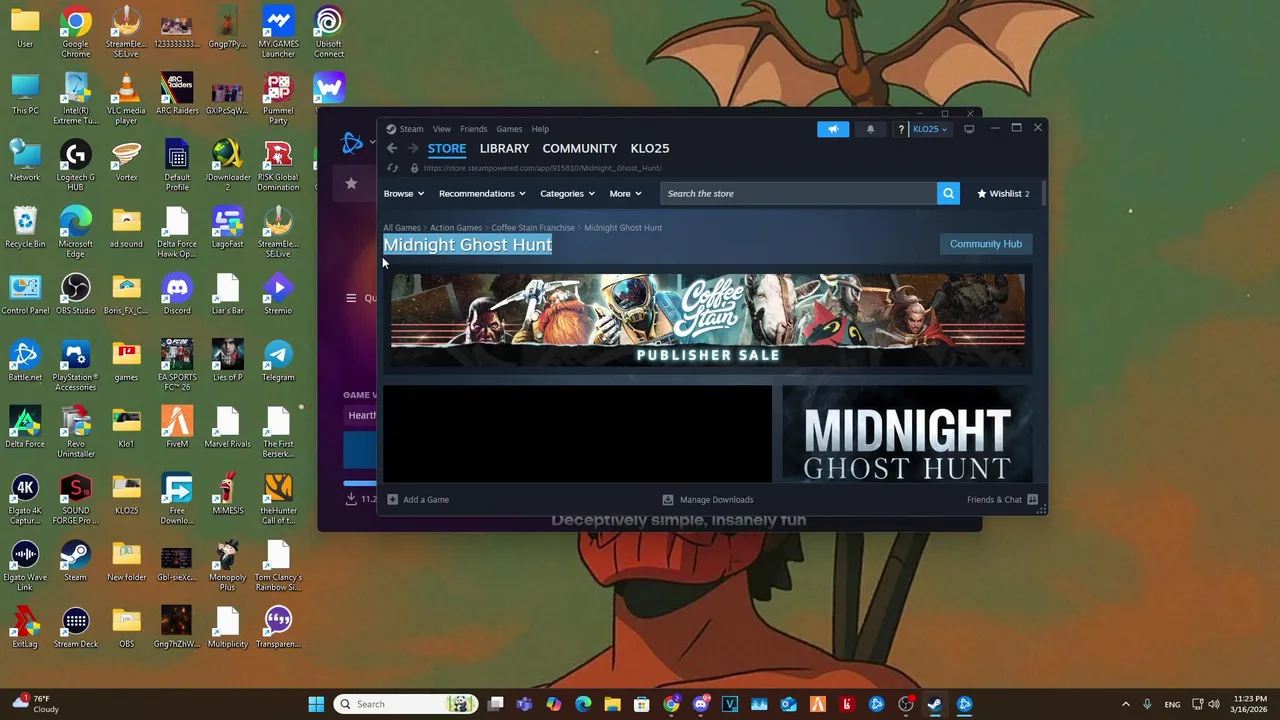Click the Steam forward navigation arrow
The height and width of the screenshot is (720, 1280).
coord(413,148)
